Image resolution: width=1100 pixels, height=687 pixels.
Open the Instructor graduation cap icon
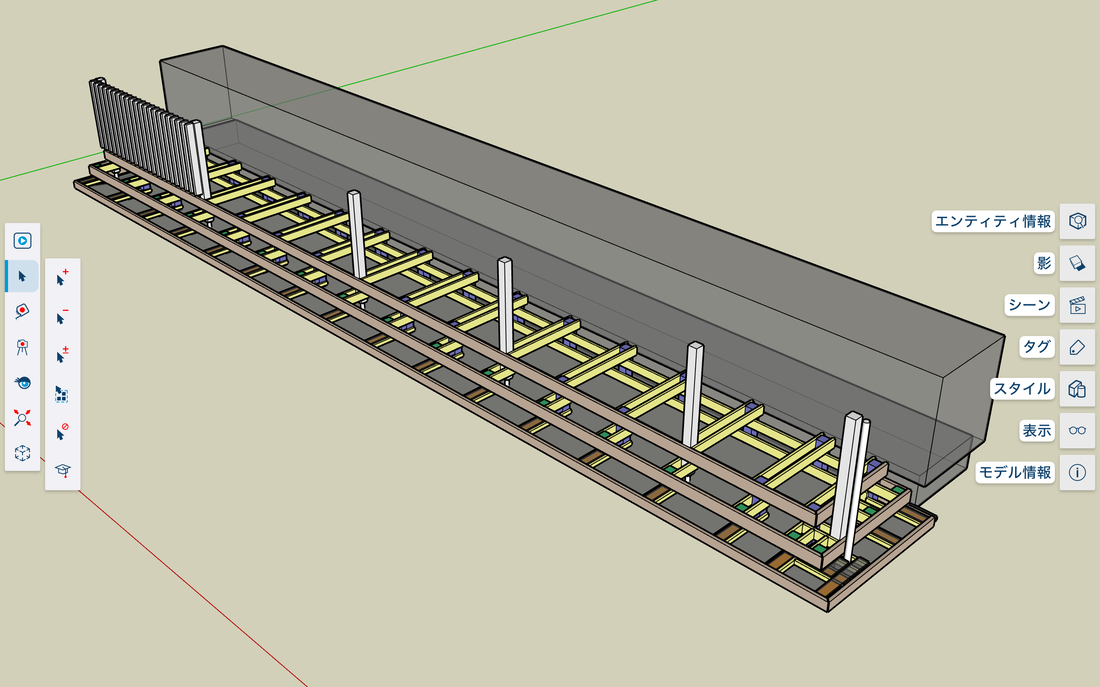point(62,471)
